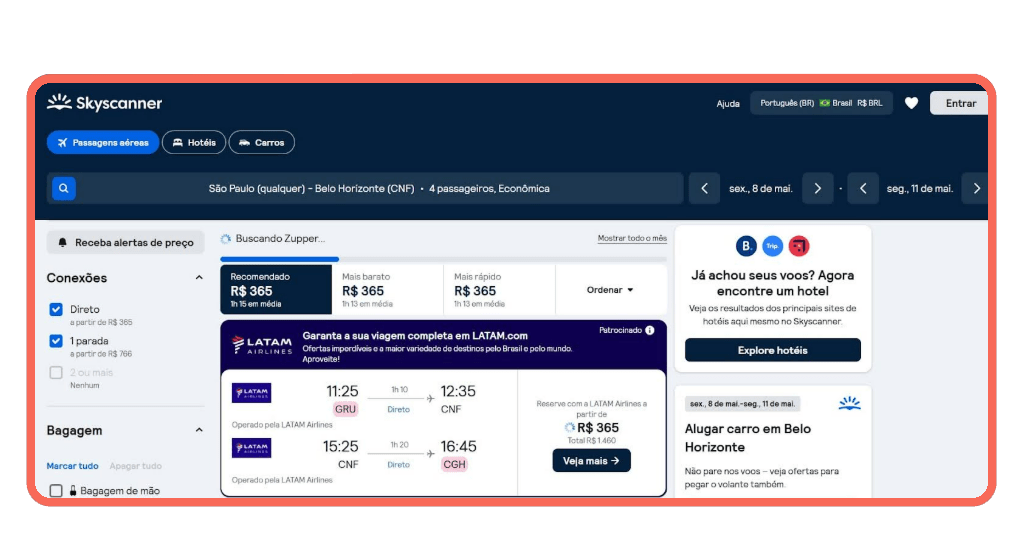The image size is (1024, 536).
Task: Click the Veja mais button
Action: (591, 460)
